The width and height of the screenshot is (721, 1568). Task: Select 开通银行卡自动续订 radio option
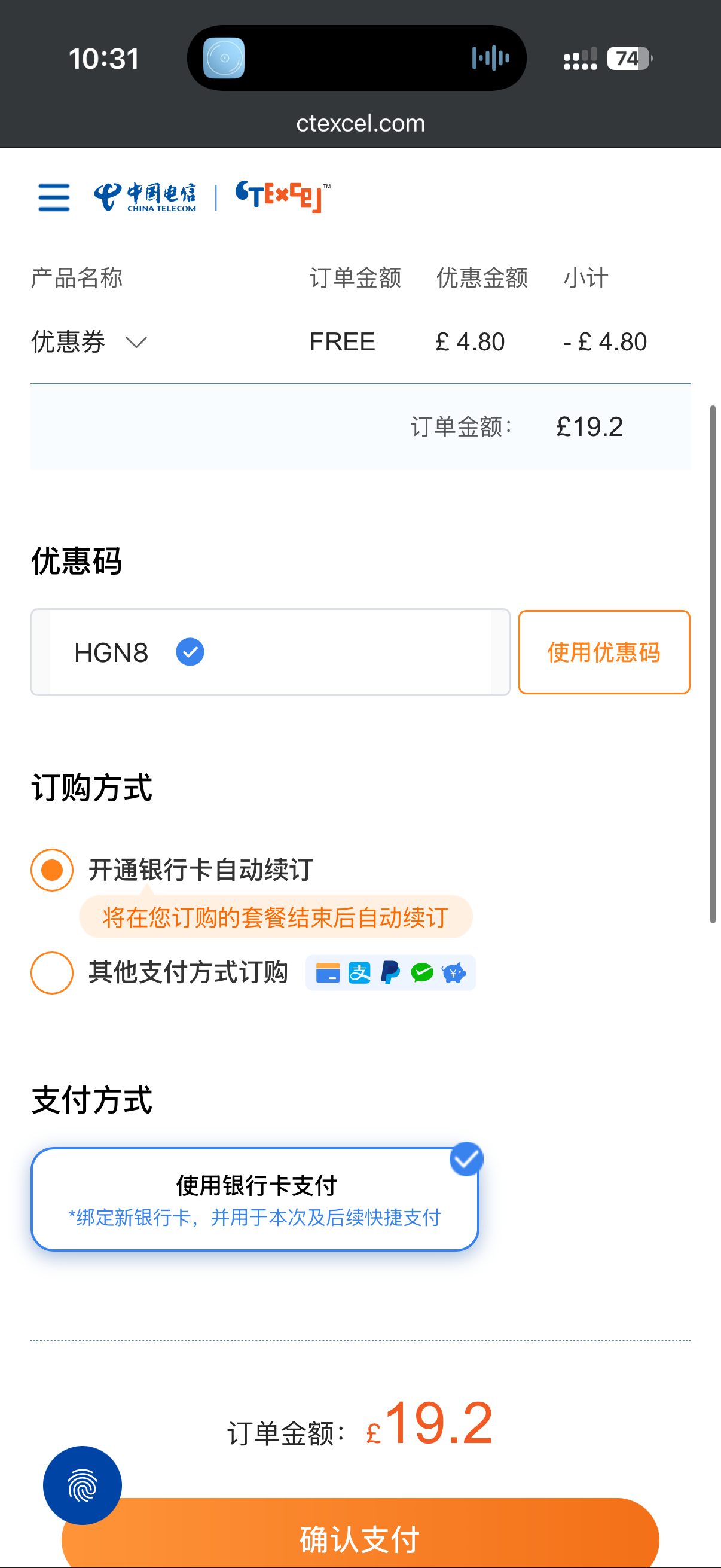pos(53,870)
